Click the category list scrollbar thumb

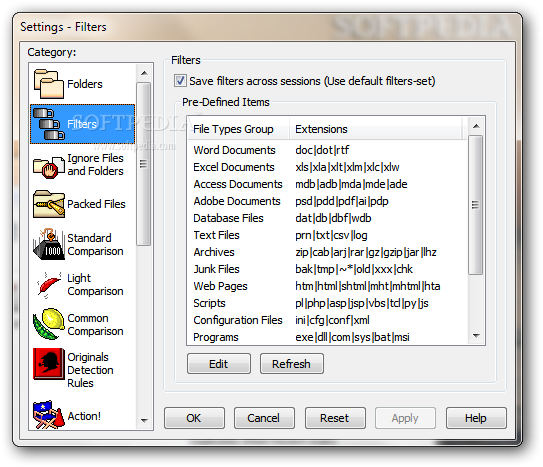[143, 164]
